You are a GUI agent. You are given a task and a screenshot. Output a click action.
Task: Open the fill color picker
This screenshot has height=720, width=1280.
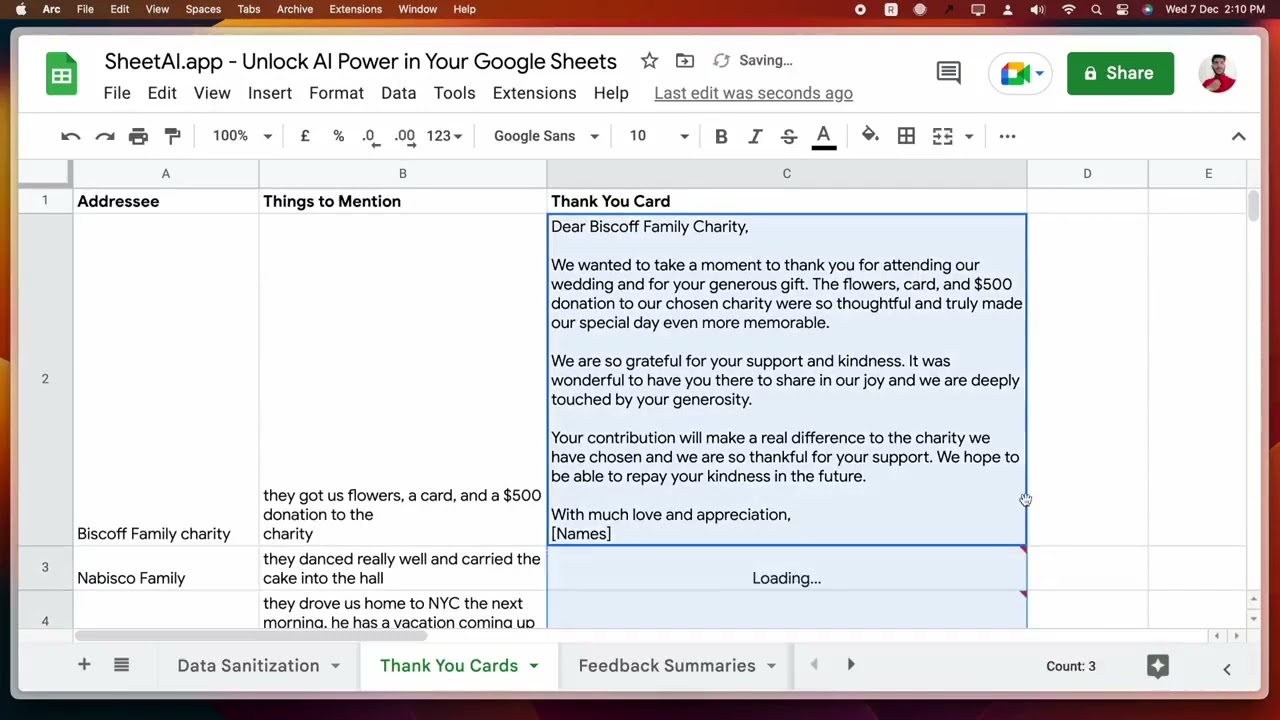click(x=869, y=136)
